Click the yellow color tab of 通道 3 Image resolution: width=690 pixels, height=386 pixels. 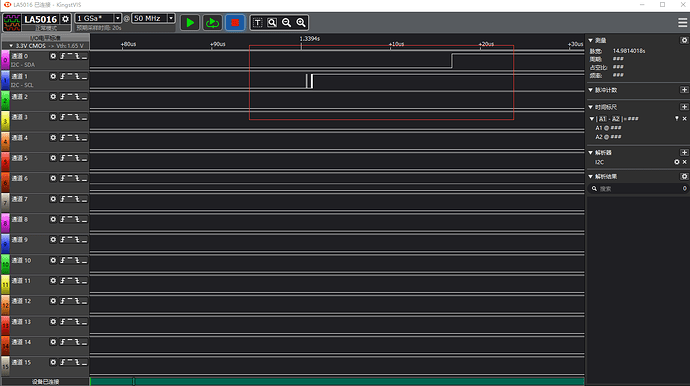(x=5, y=121)
